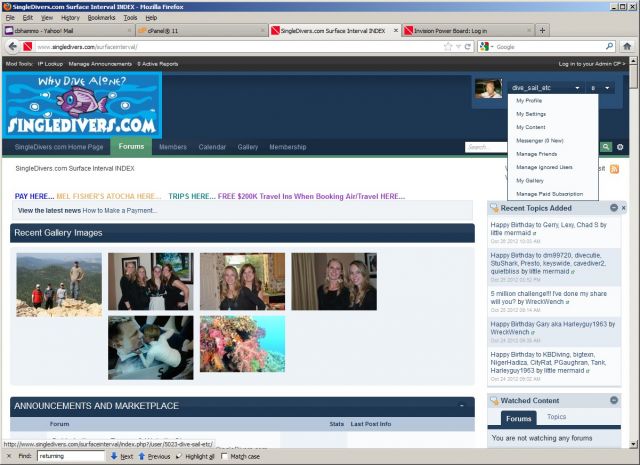The height and width of the screenshot is (465, 640).
Task: Open the Membership navigation tab
Action: point(288,147)
